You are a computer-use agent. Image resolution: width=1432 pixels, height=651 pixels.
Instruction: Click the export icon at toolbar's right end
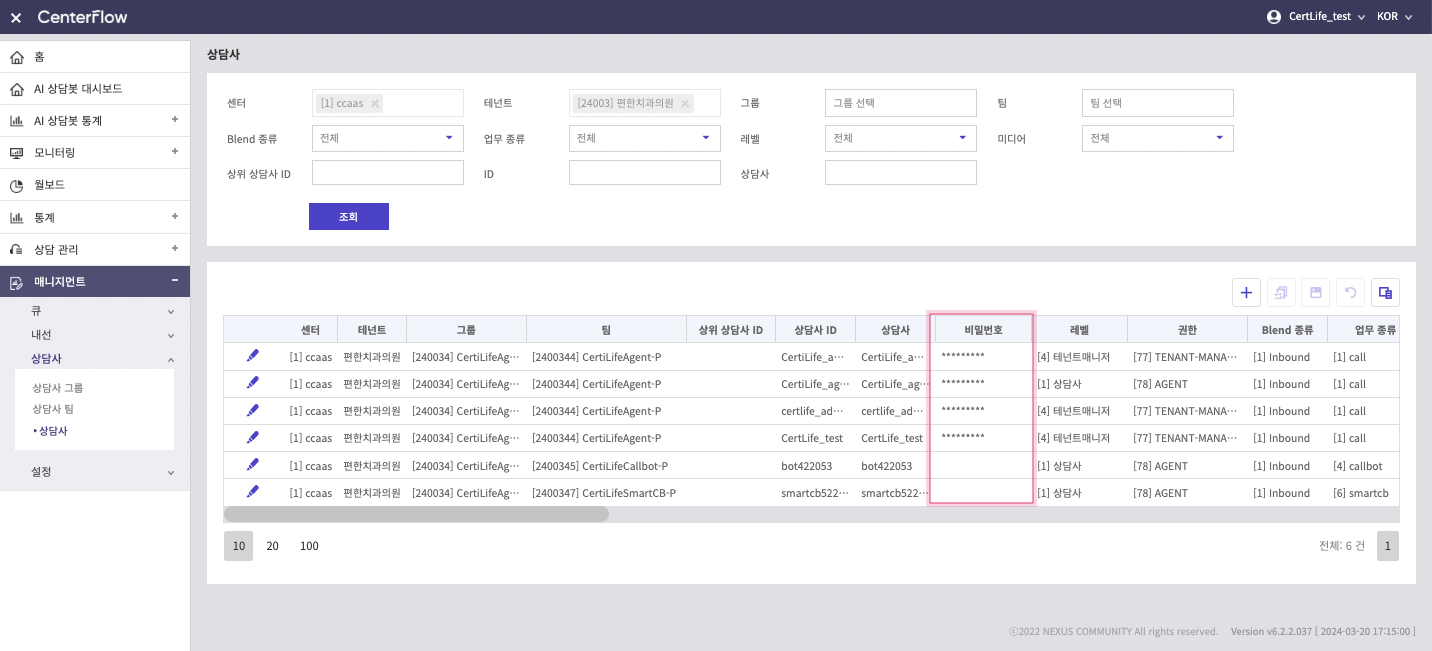[x=1385, y=292]
